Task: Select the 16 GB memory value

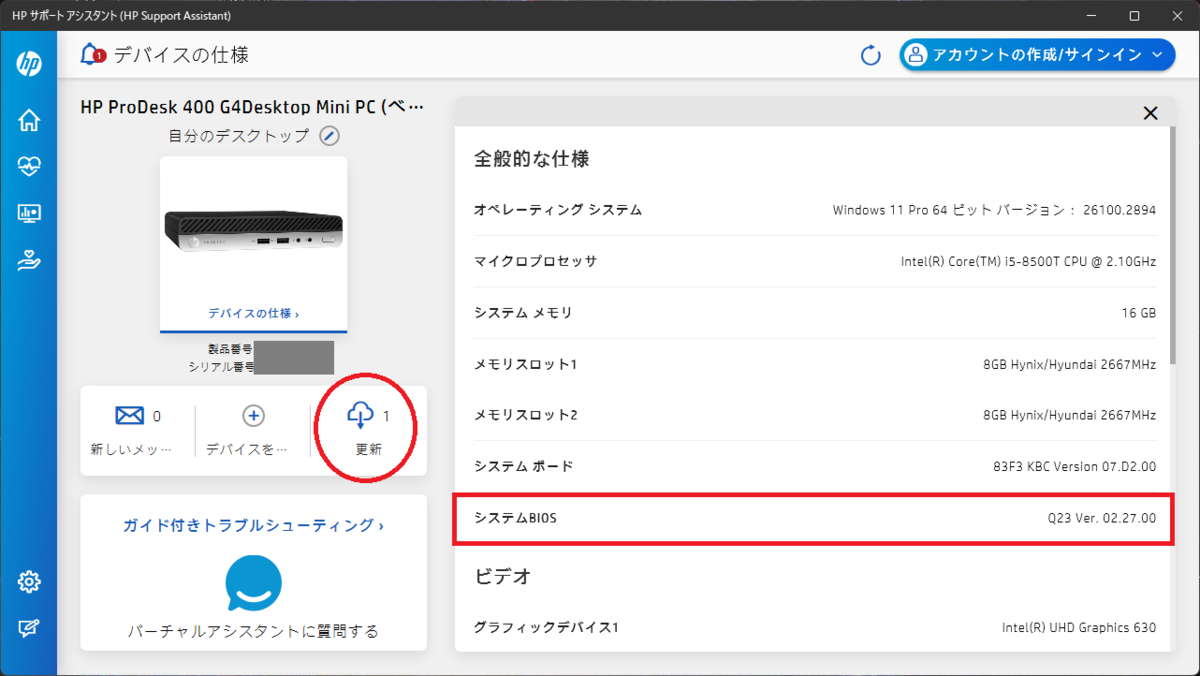Action: point(1139,313)
